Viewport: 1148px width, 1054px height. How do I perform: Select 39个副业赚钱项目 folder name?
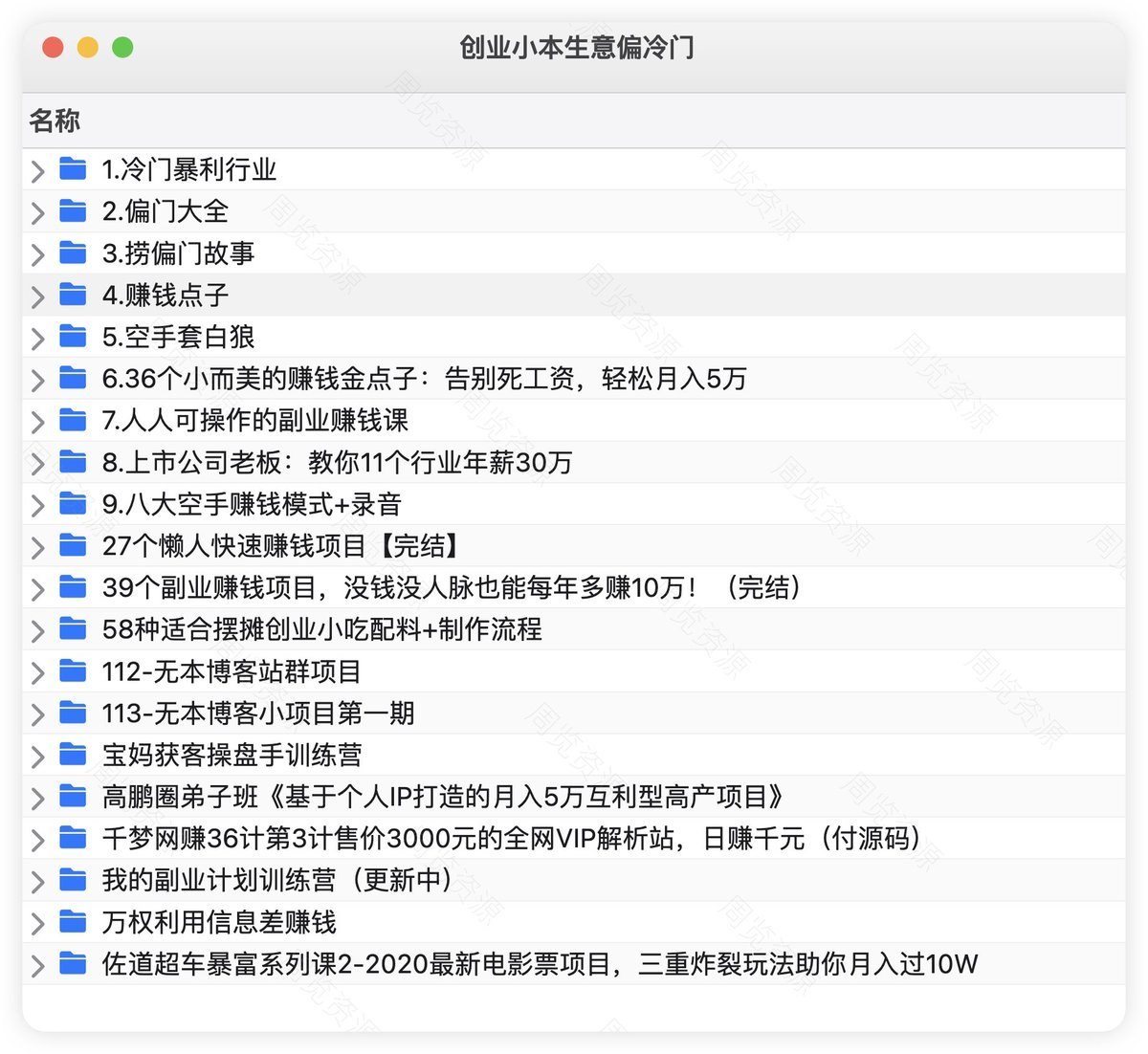451,587
